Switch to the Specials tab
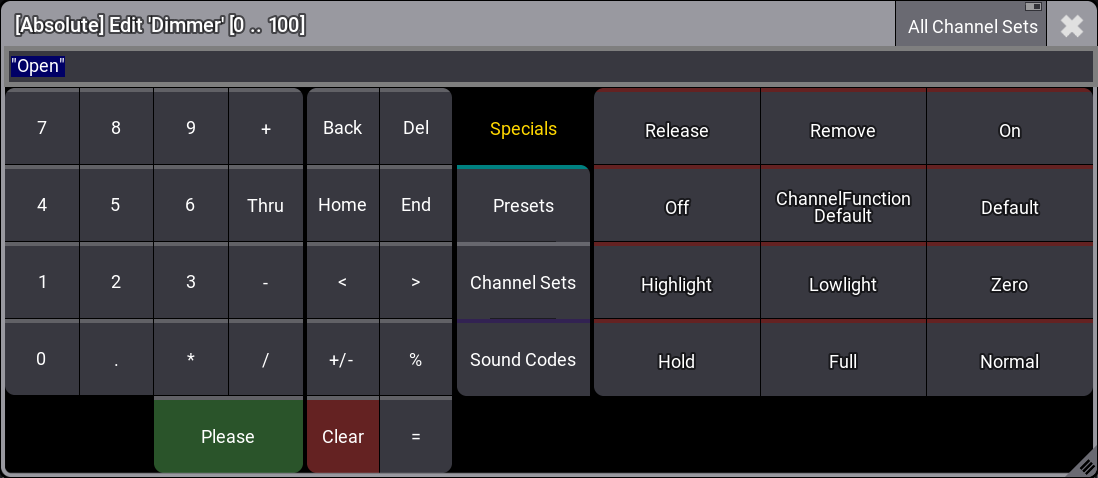Viewport: 1098px width, 478px height. (523, 129)
